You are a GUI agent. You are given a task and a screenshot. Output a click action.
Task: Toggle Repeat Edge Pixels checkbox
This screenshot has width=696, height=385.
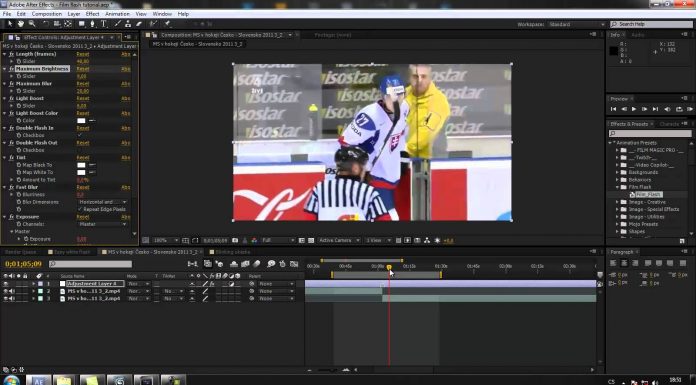pyautogui.click(x=80, y=209)
